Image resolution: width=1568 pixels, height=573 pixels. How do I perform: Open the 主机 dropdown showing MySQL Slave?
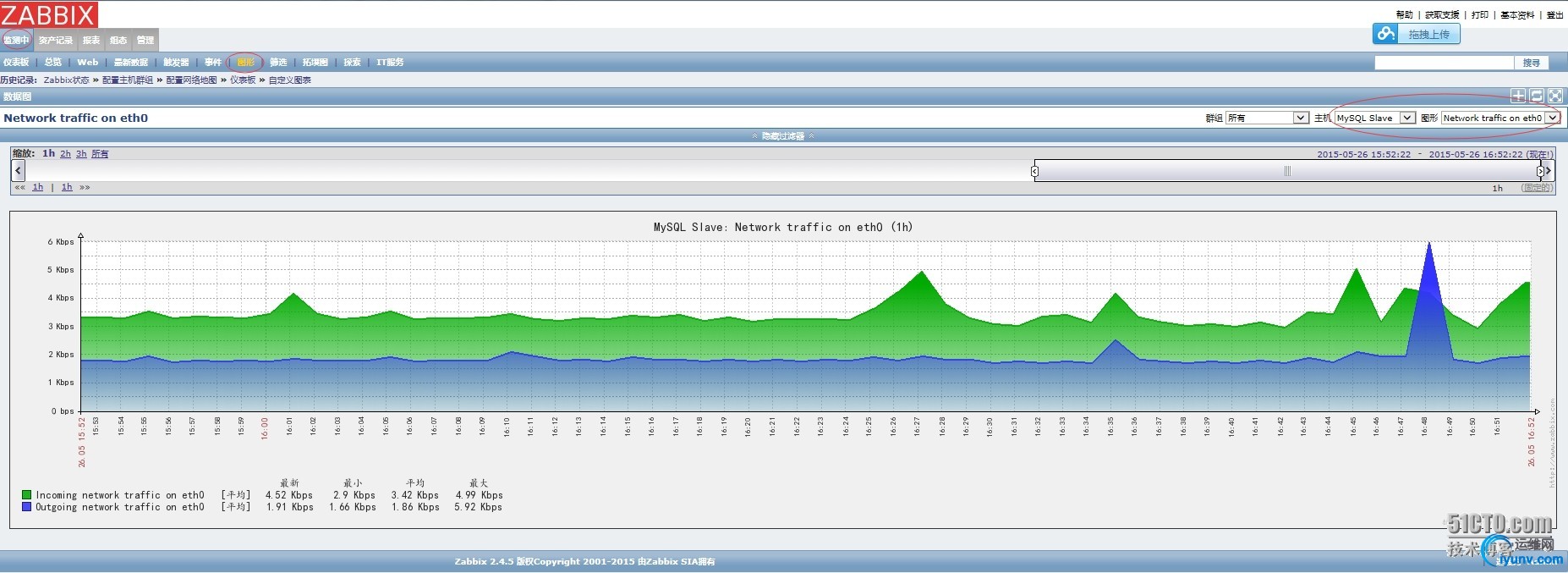[1374, 118]
